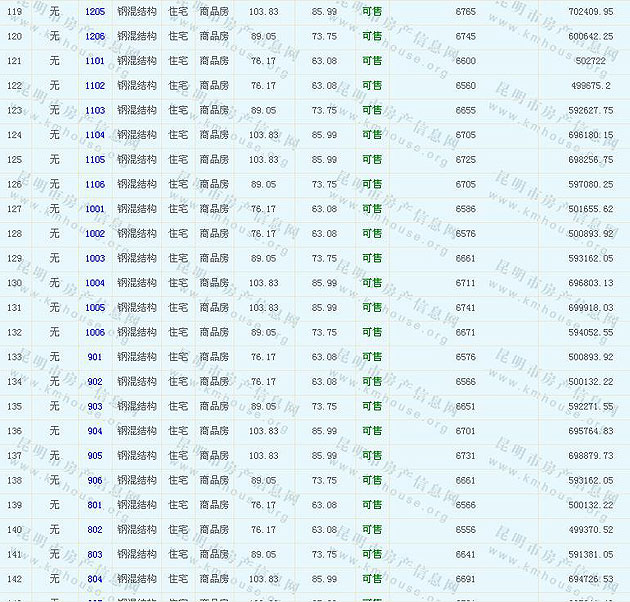This screenshot has width=630, height=602.
Task: Click room number 901
Action: coord(95,357)
